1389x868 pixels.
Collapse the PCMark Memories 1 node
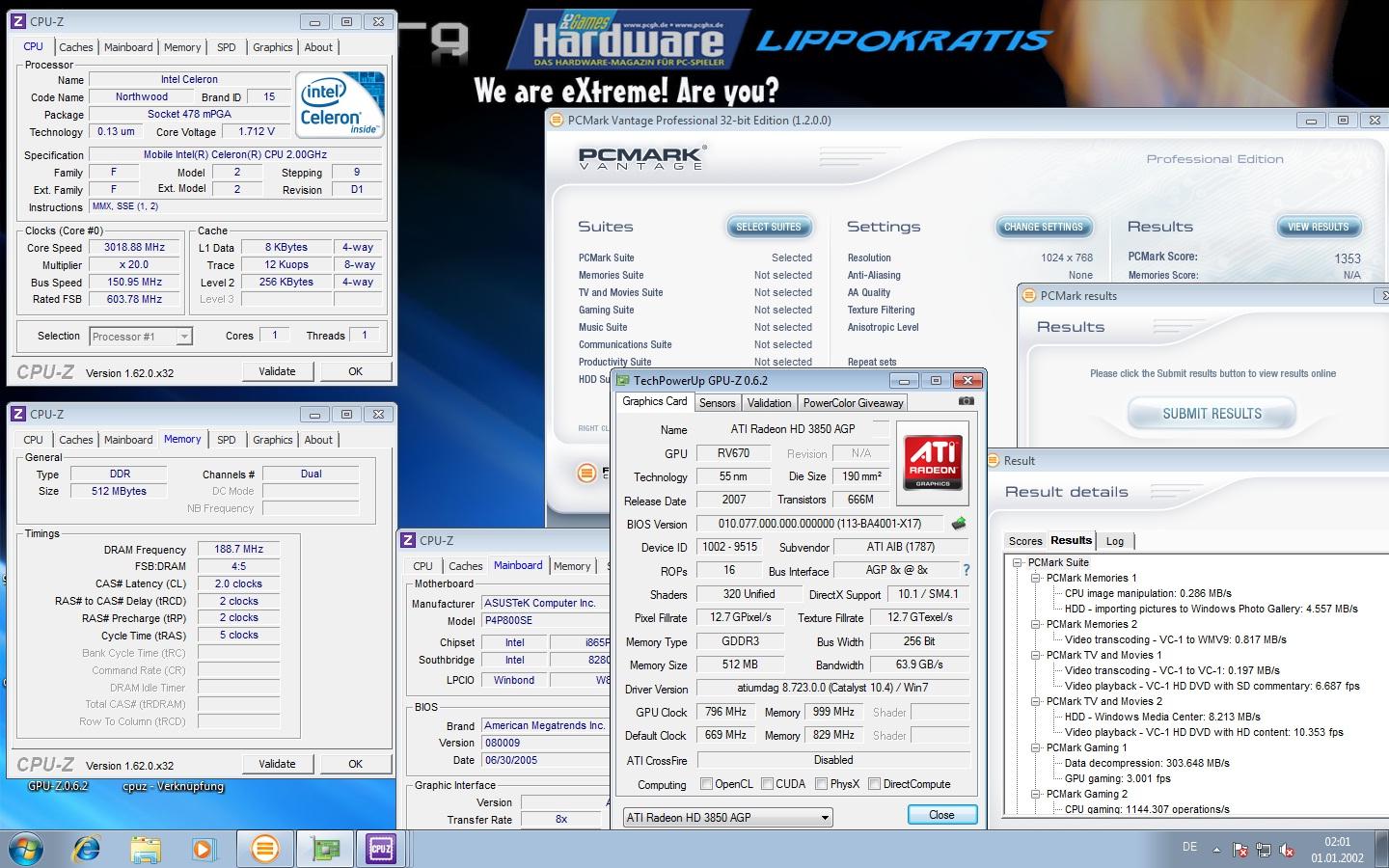click(1035, 578)
